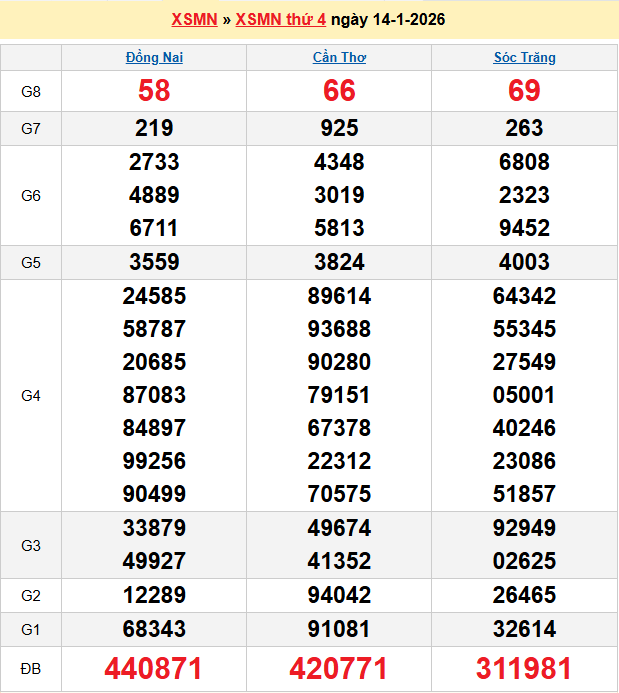Open the Sóc Trăng province link
The width and height of the screenshot is (619, 693).
pyautogui.click(x=524, y=57)
